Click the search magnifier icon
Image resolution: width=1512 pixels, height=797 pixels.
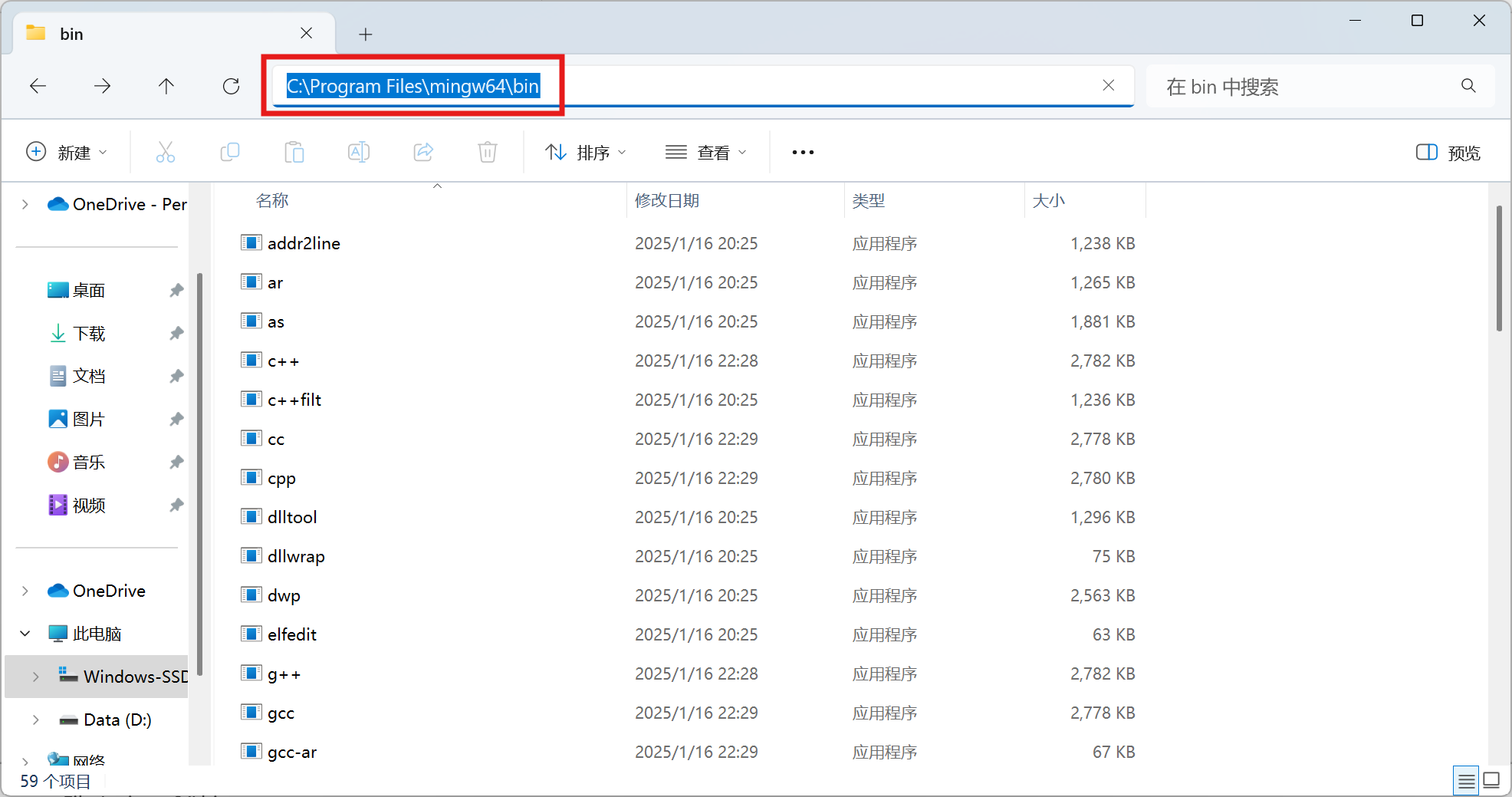pyautogui.click(x=1468, y=86)
